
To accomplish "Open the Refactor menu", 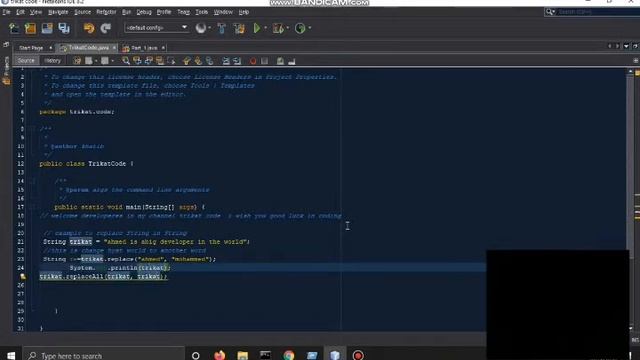I will tap(106, 12).
